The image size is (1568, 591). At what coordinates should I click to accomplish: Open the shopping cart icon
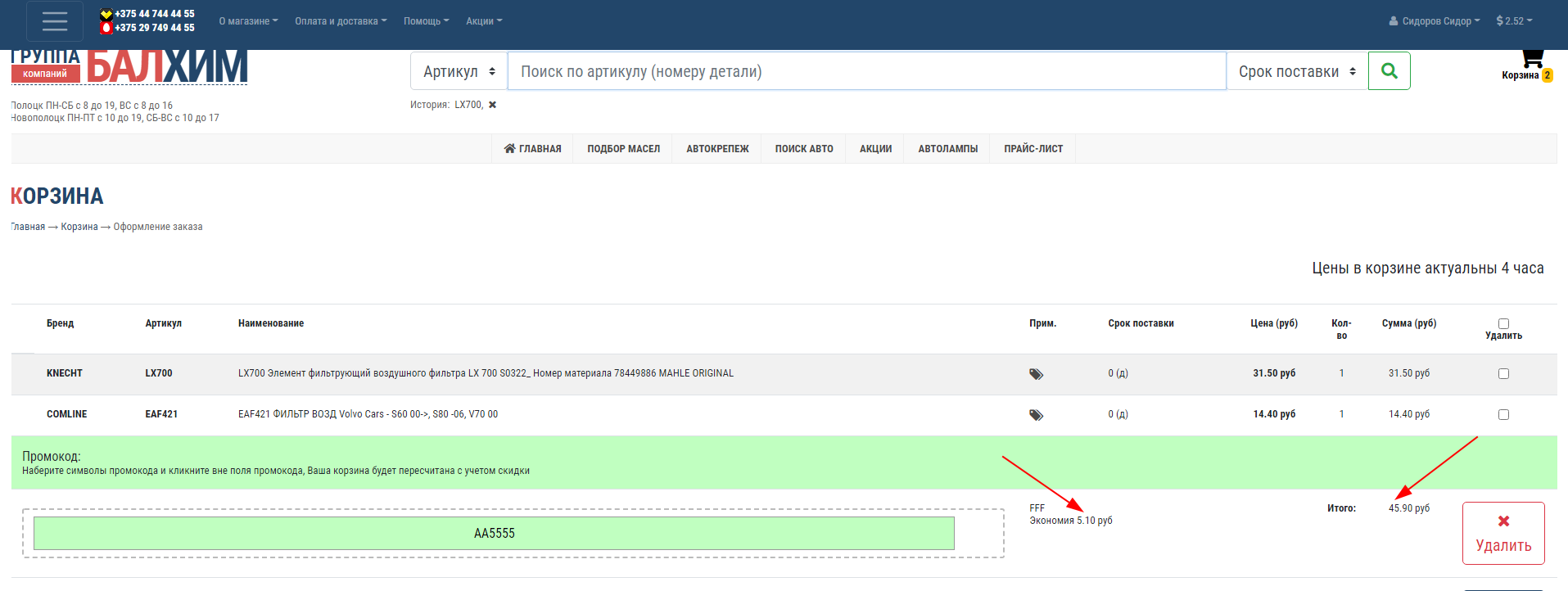tap(1531, 59)
